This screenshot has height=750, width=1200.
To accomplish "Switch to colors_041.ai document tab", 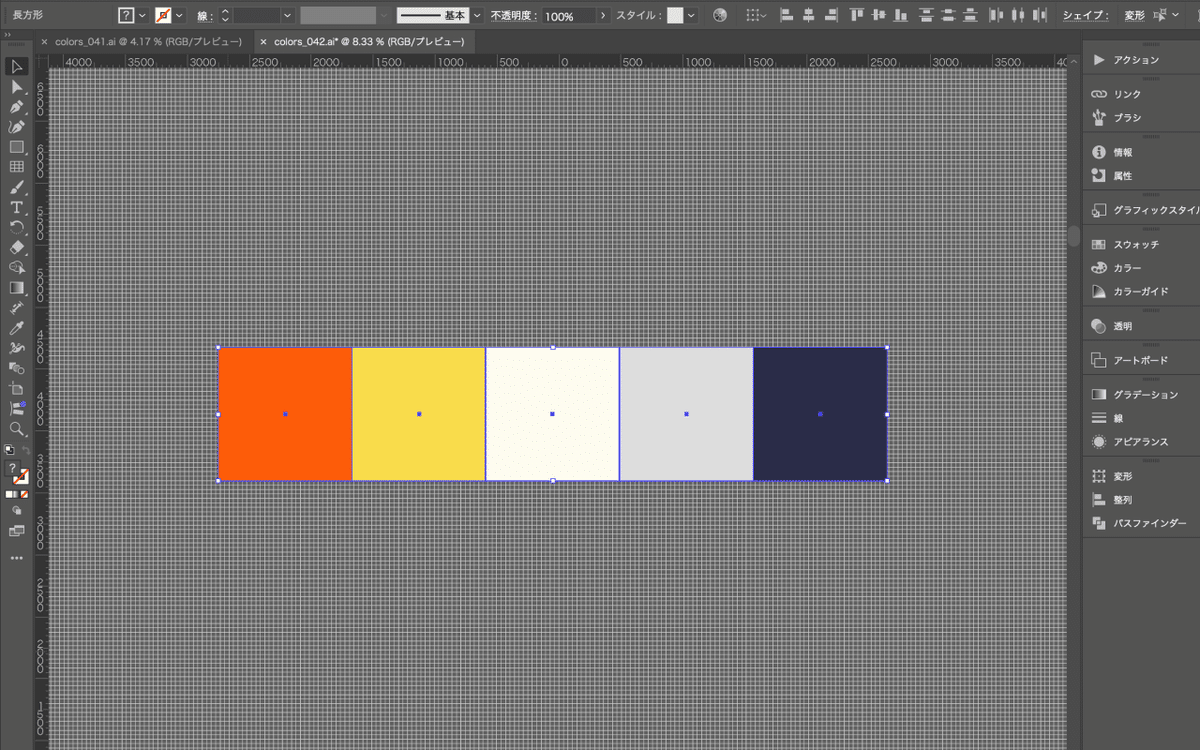I will point(148,42).
